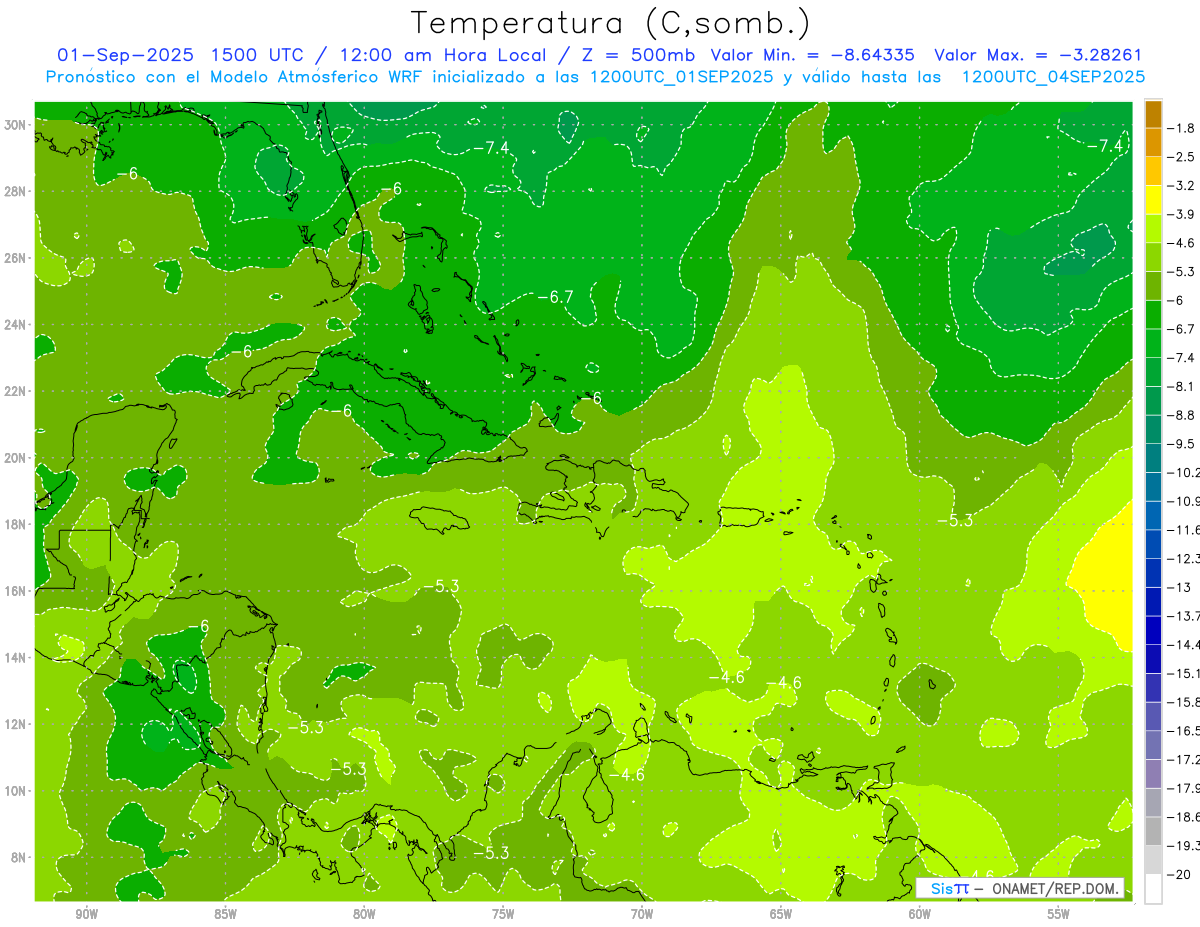Click the white swatch below -20 on scale
1200x927 pixels.
[1153, 888]
